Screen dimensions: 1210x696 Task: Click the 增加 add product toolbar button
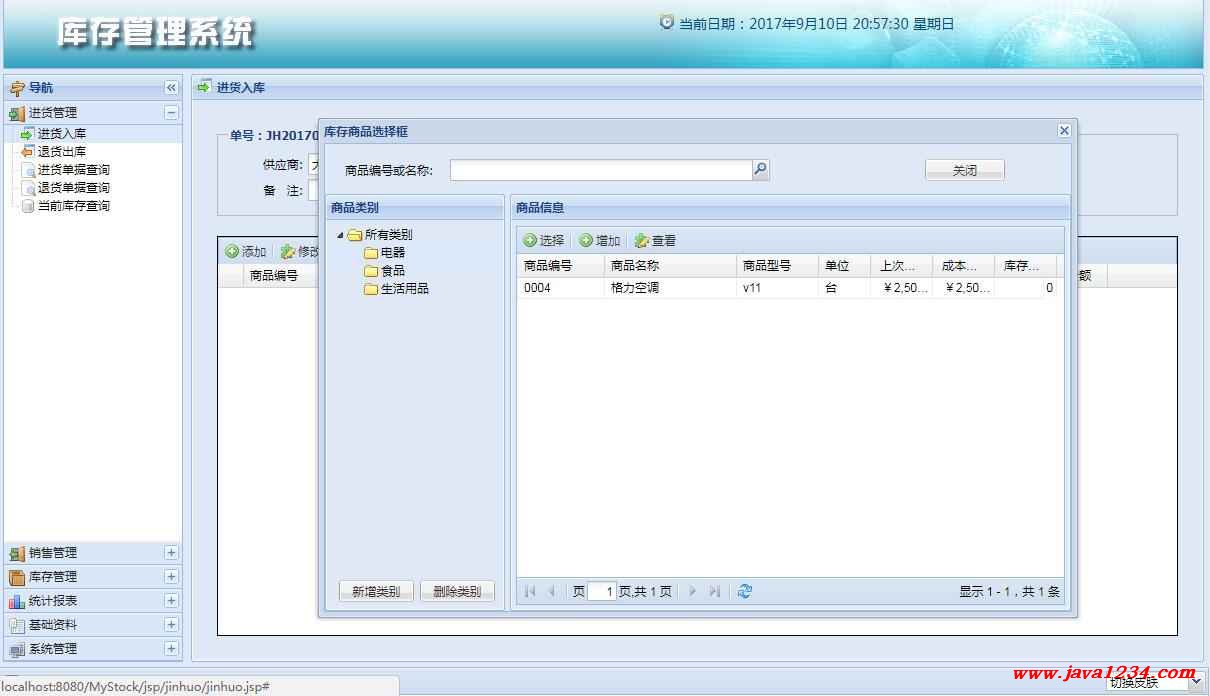tap(600, 241)
